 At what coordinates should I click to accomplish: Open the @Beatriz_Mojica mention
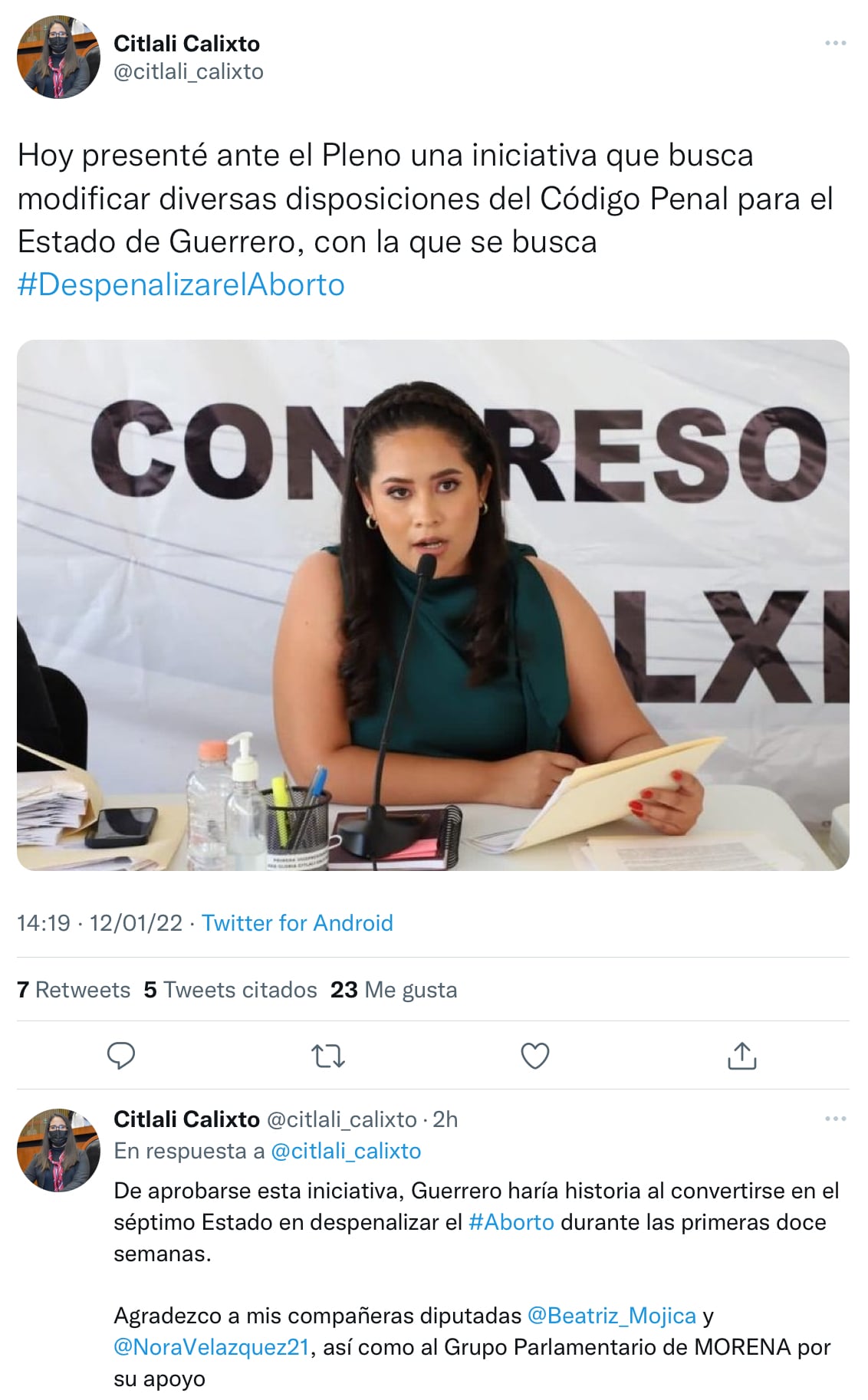pyautogui.click(x=612, y=1316)
